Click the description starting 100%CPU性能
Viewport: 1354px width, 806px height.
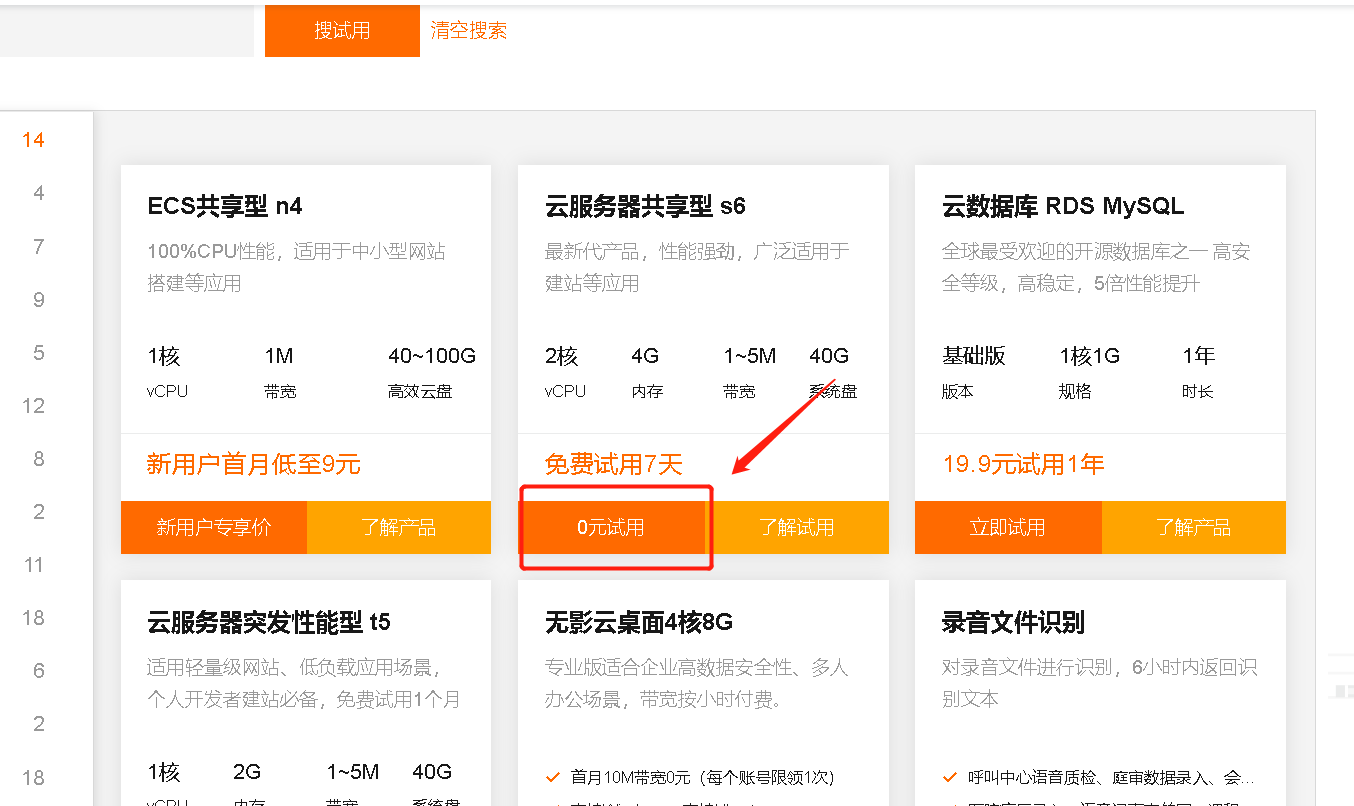(296, 267)
